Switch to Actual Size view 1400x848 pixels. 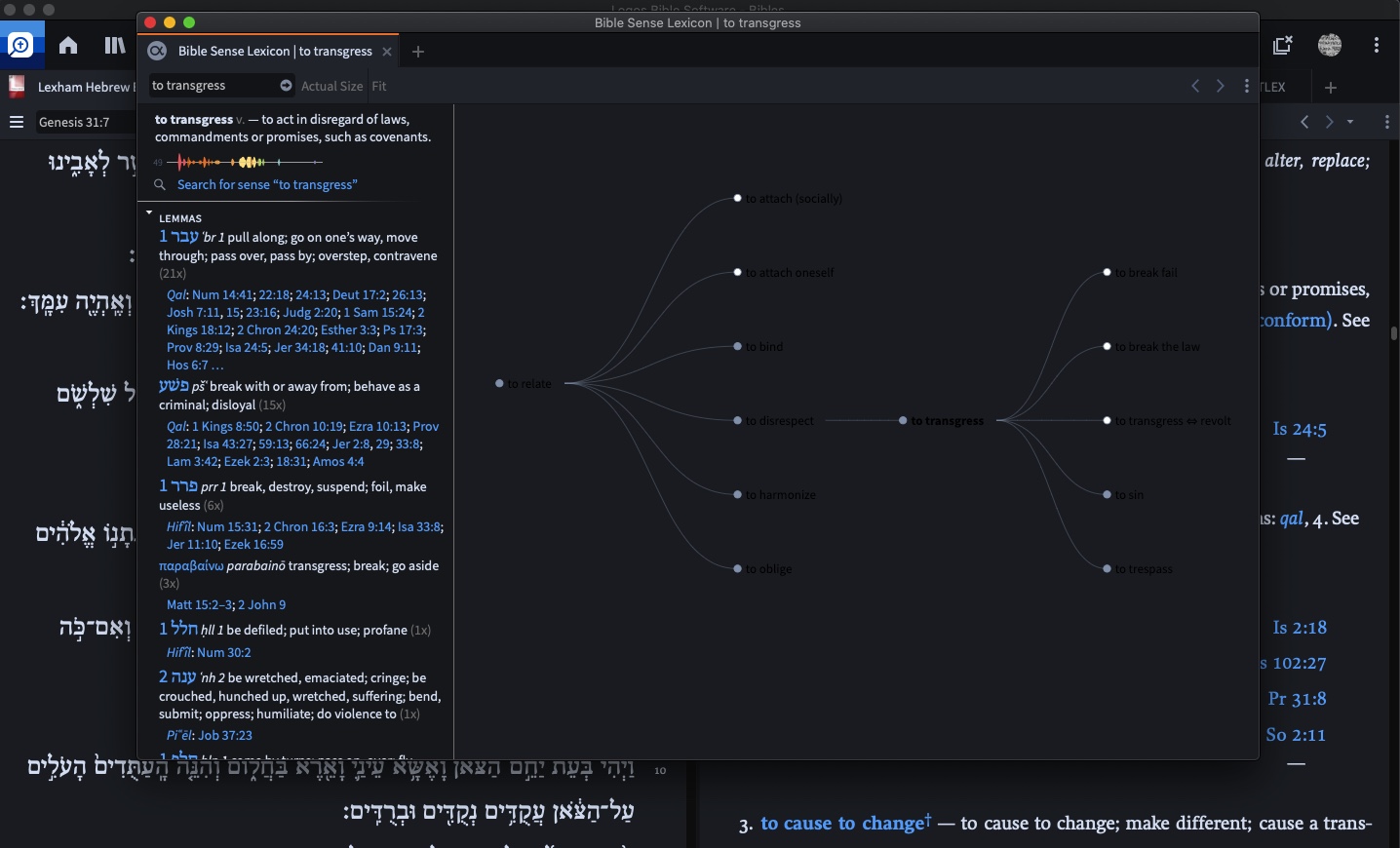(331, 87)
